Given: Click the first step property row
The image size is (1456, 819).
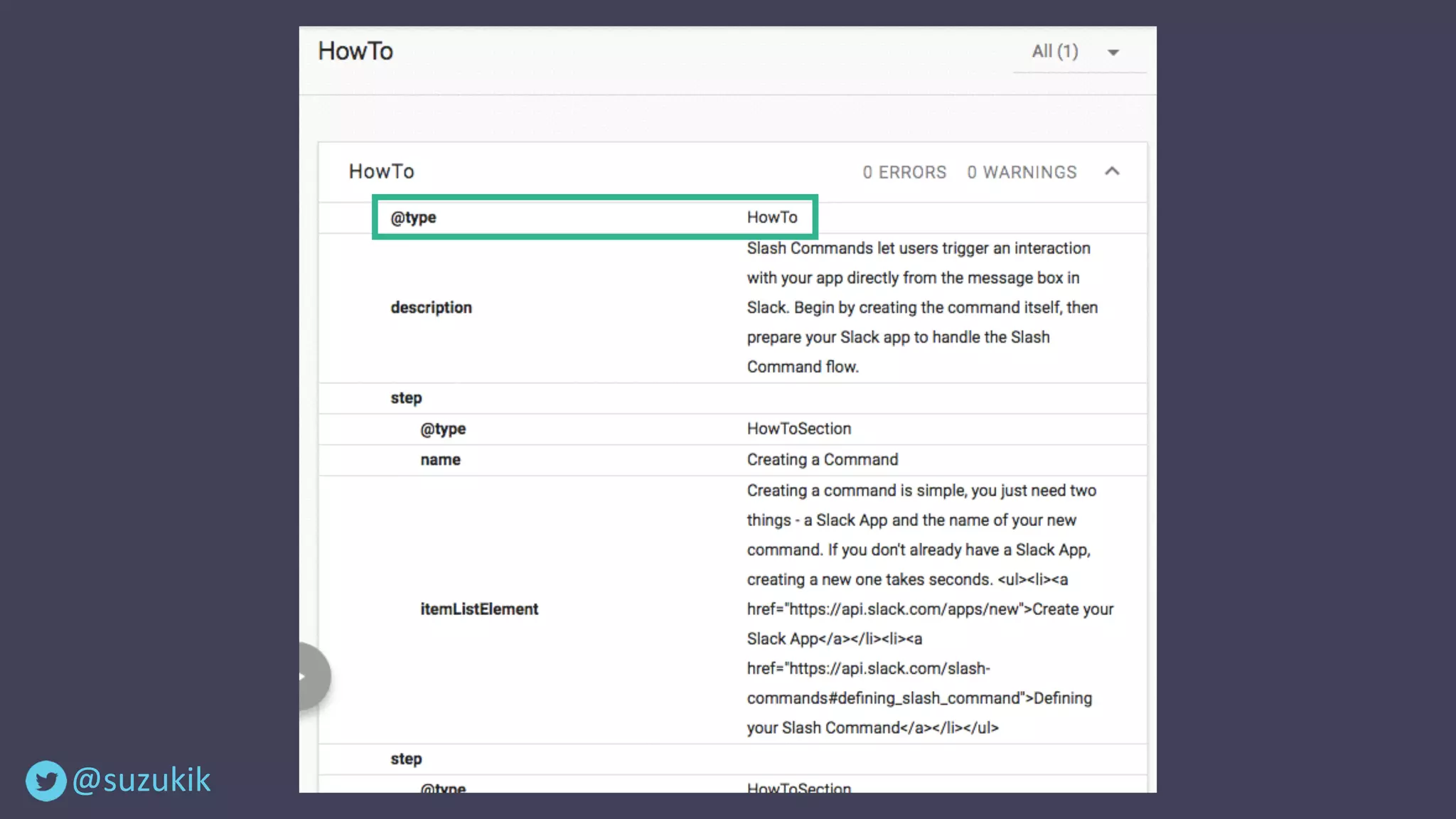Looking at the screenshot, I should (406, 398).
